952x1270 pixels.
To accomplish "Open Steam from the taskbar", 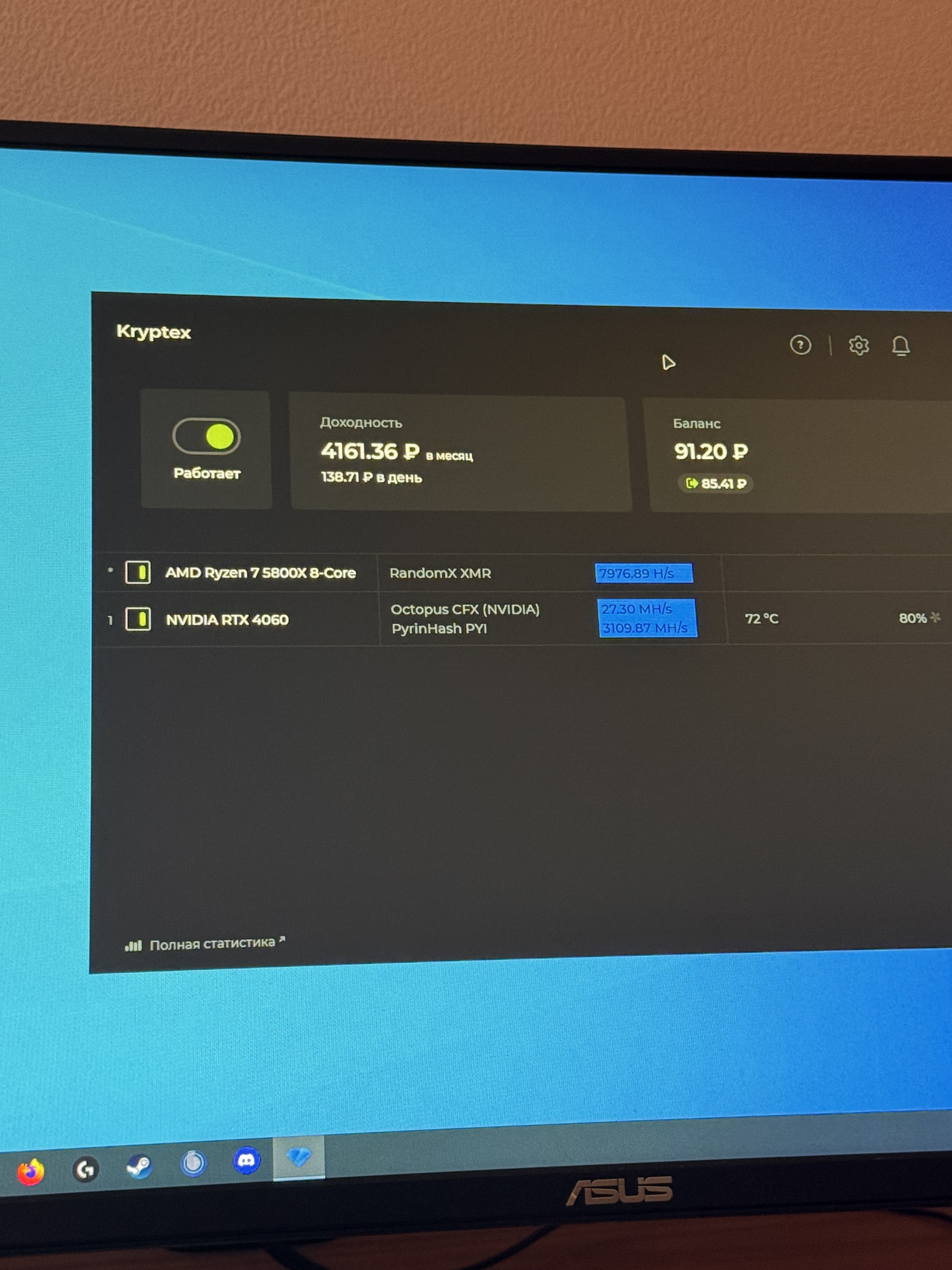I will [139, 1166].
